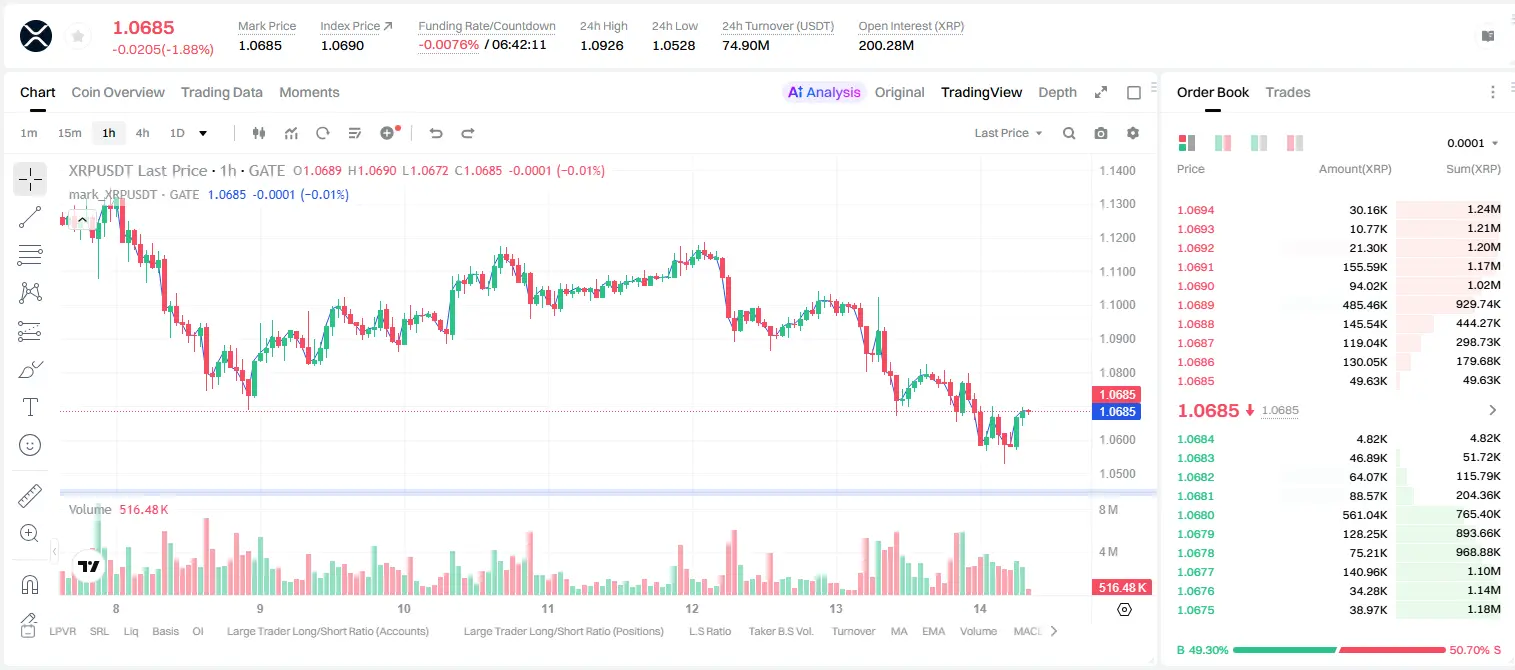
Task: Open chart settings gear icon
Action: tap(1133, 133)
